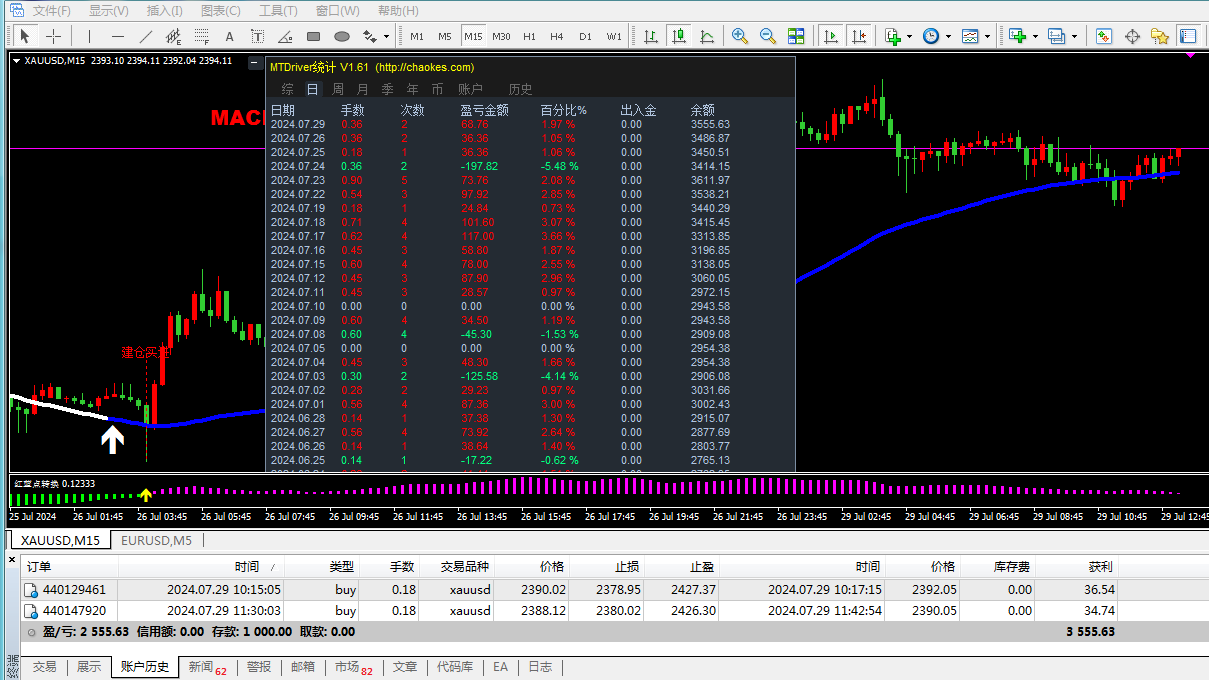Viewport: 1209px width, 680px height.
Task: Select the ellipse shape tool
Action: point(341,36)
